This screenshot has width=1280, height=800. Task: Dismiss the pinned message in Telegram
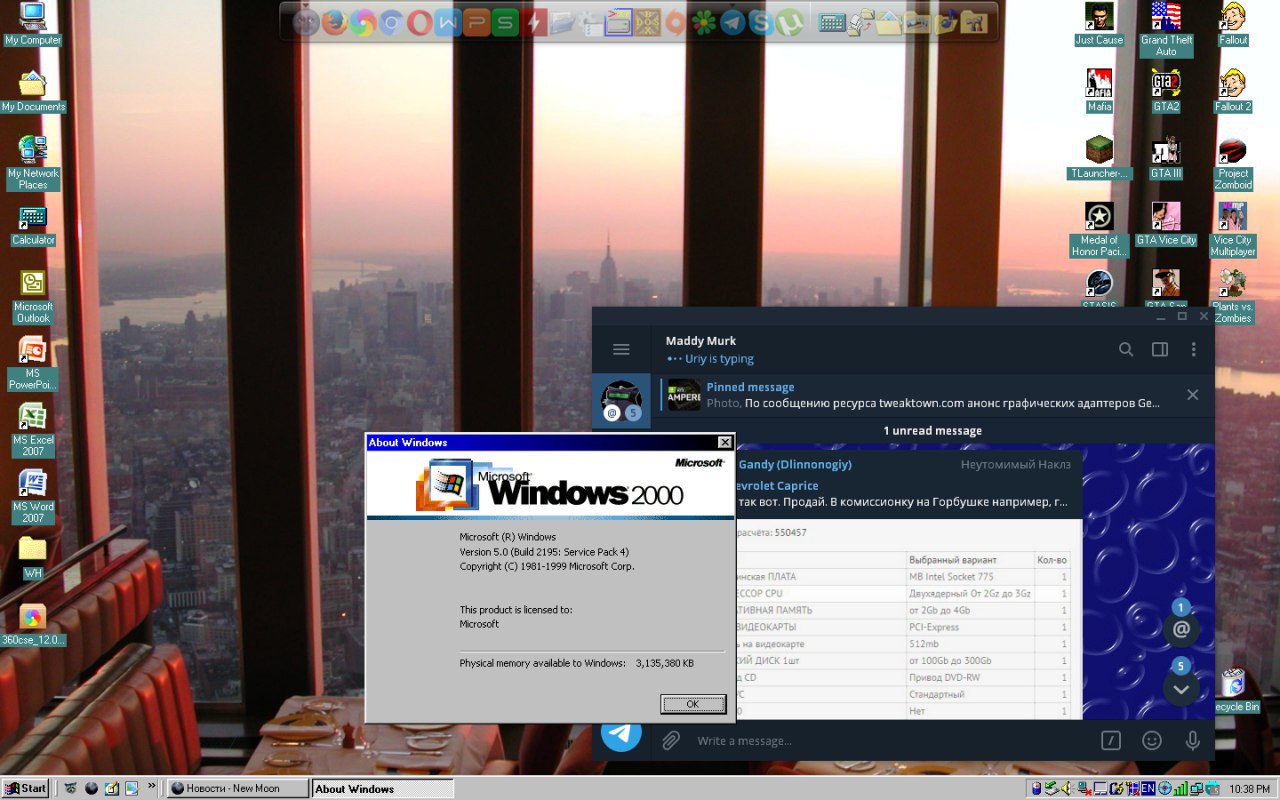tap(1192, 395)
